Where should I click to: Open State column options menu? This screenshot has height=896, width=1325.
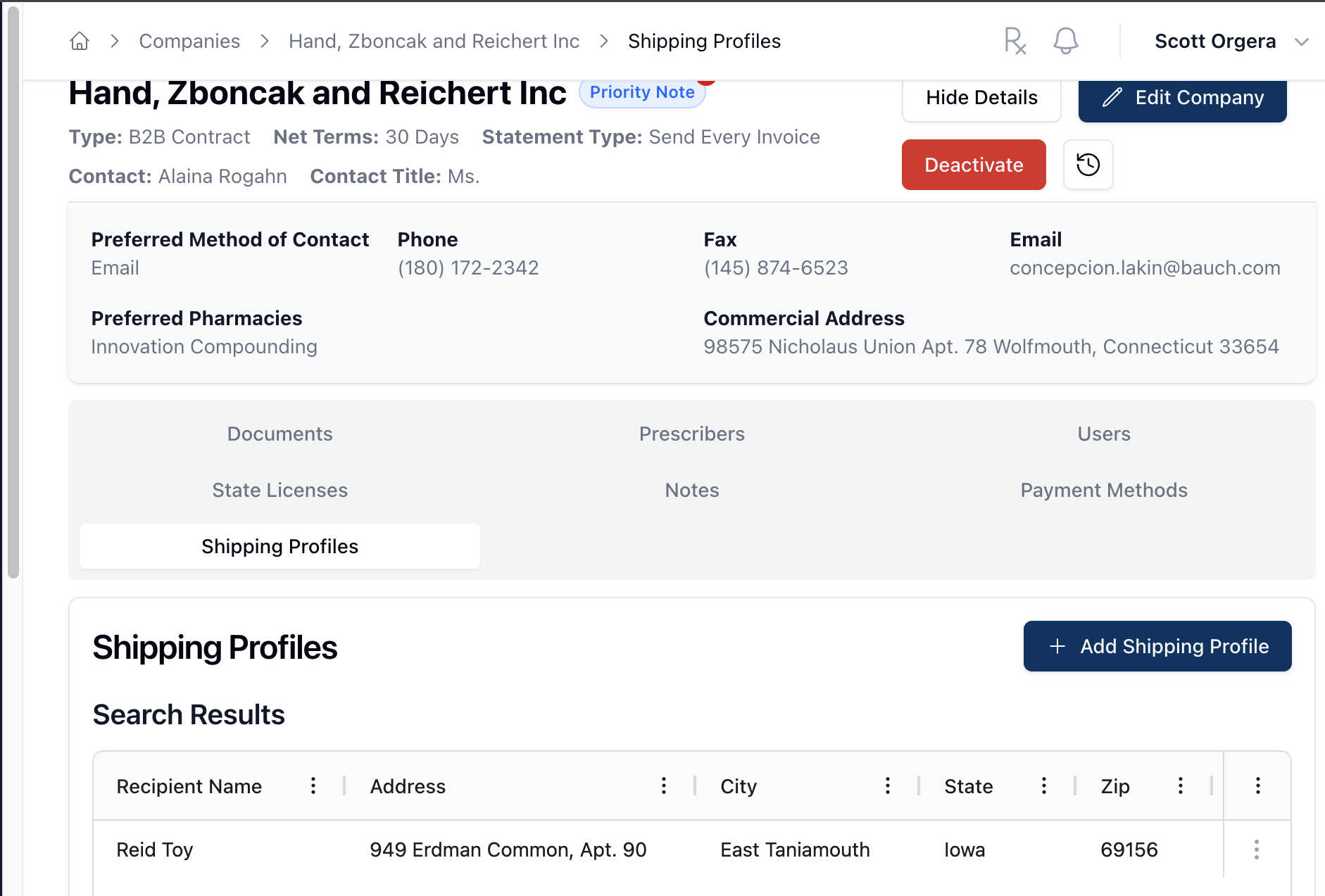1043,785
